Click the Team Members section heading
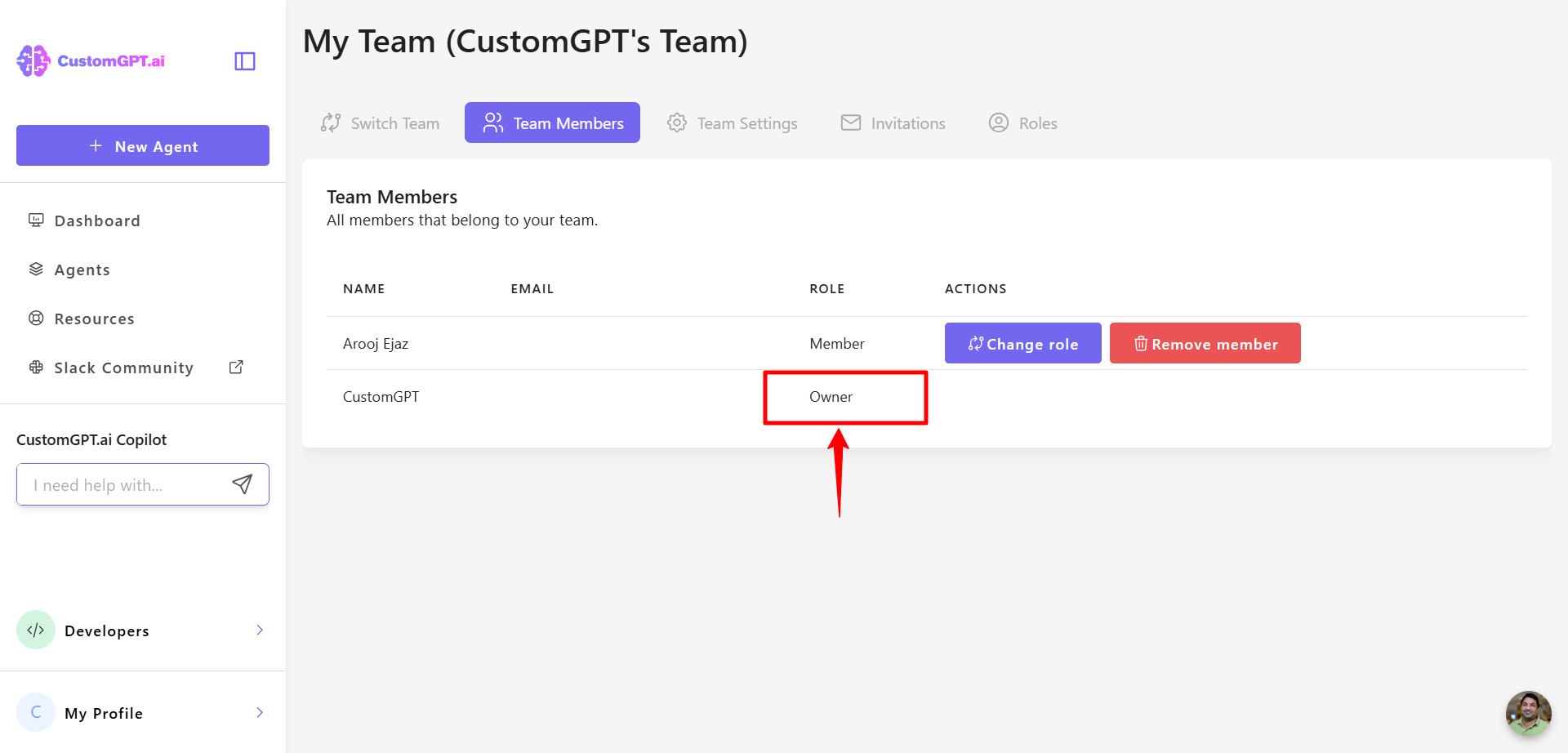The height and width of the screenshot is (753, 1568). tap(392, 197)
